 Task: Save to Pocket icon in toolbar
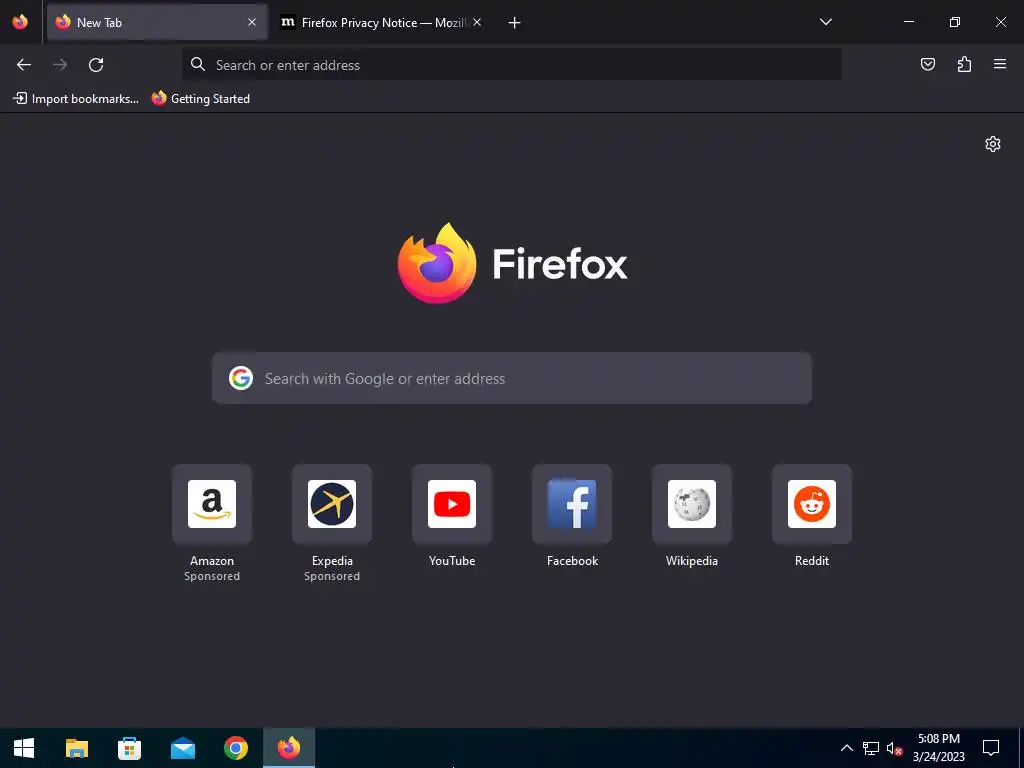928,64
